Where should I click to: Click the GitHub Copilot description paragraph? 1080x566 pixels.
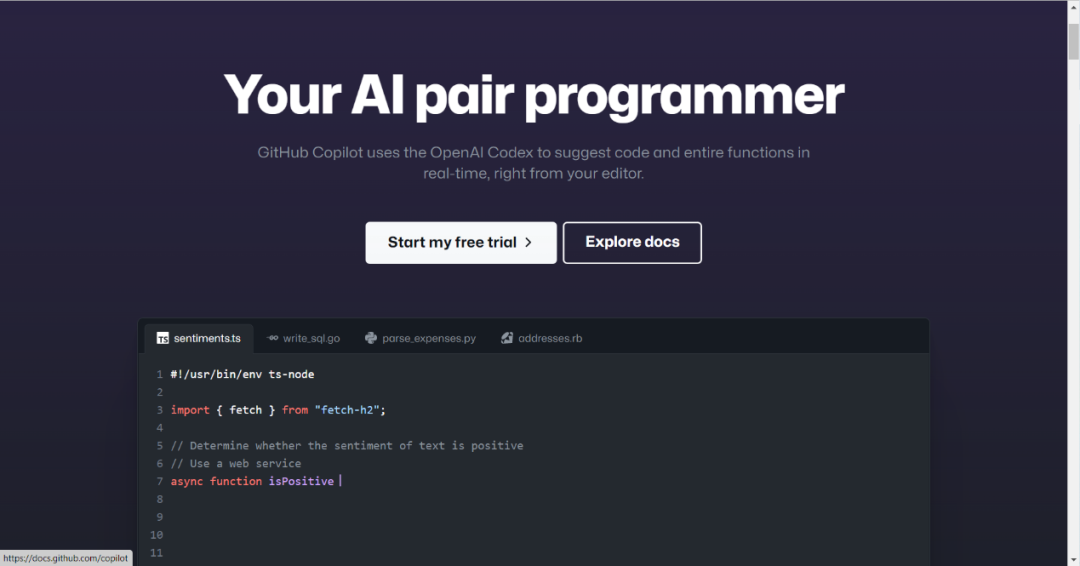[534, 163]
